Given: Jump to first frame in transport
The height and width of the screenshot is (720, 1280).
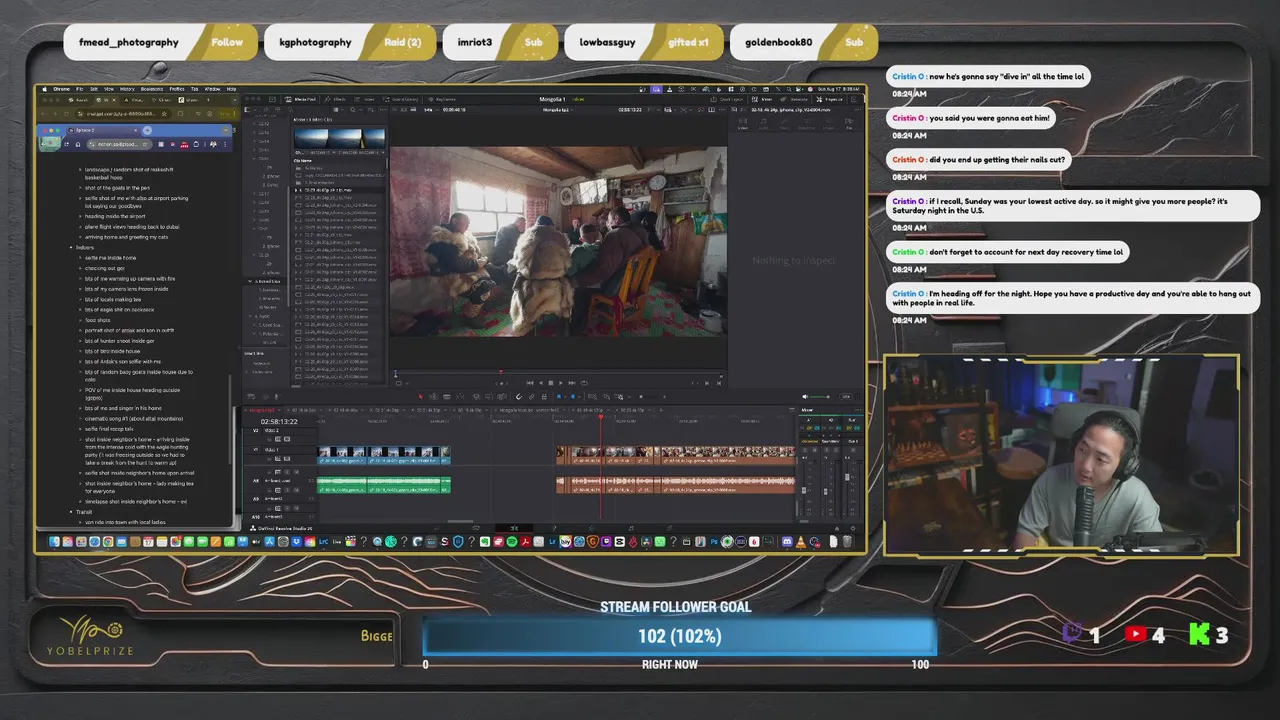Looking at the screenshot, I should [530, 383].
